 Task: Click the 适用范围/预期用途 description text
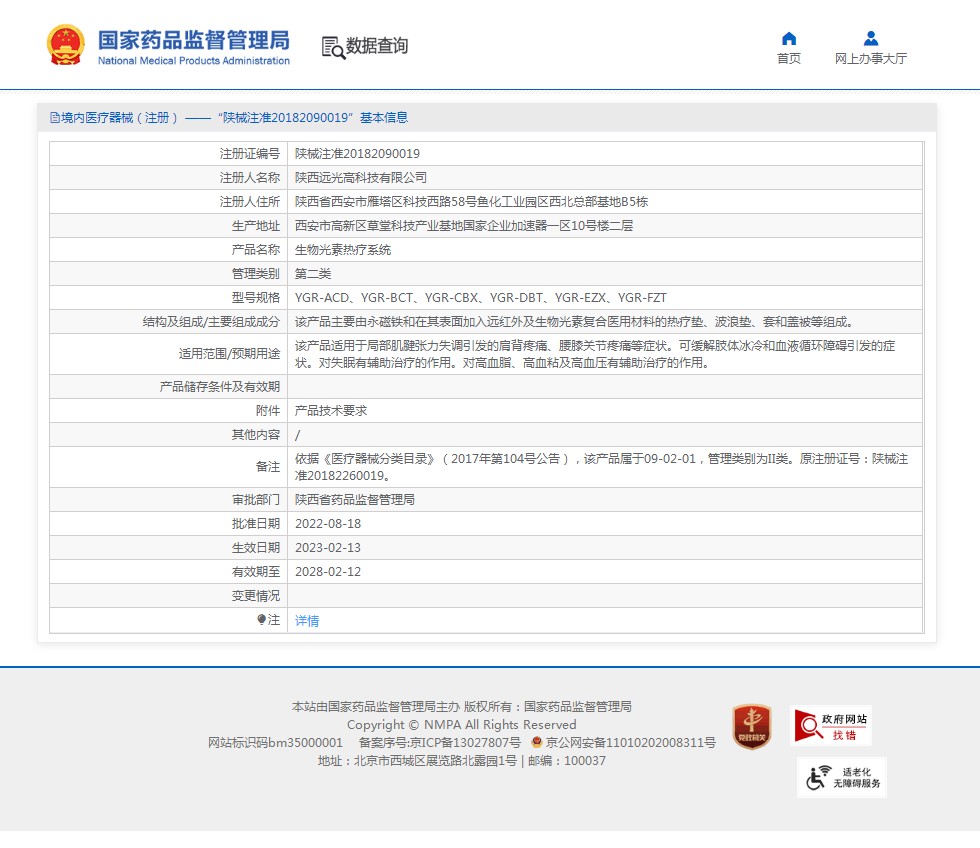[x=595, y=354]
